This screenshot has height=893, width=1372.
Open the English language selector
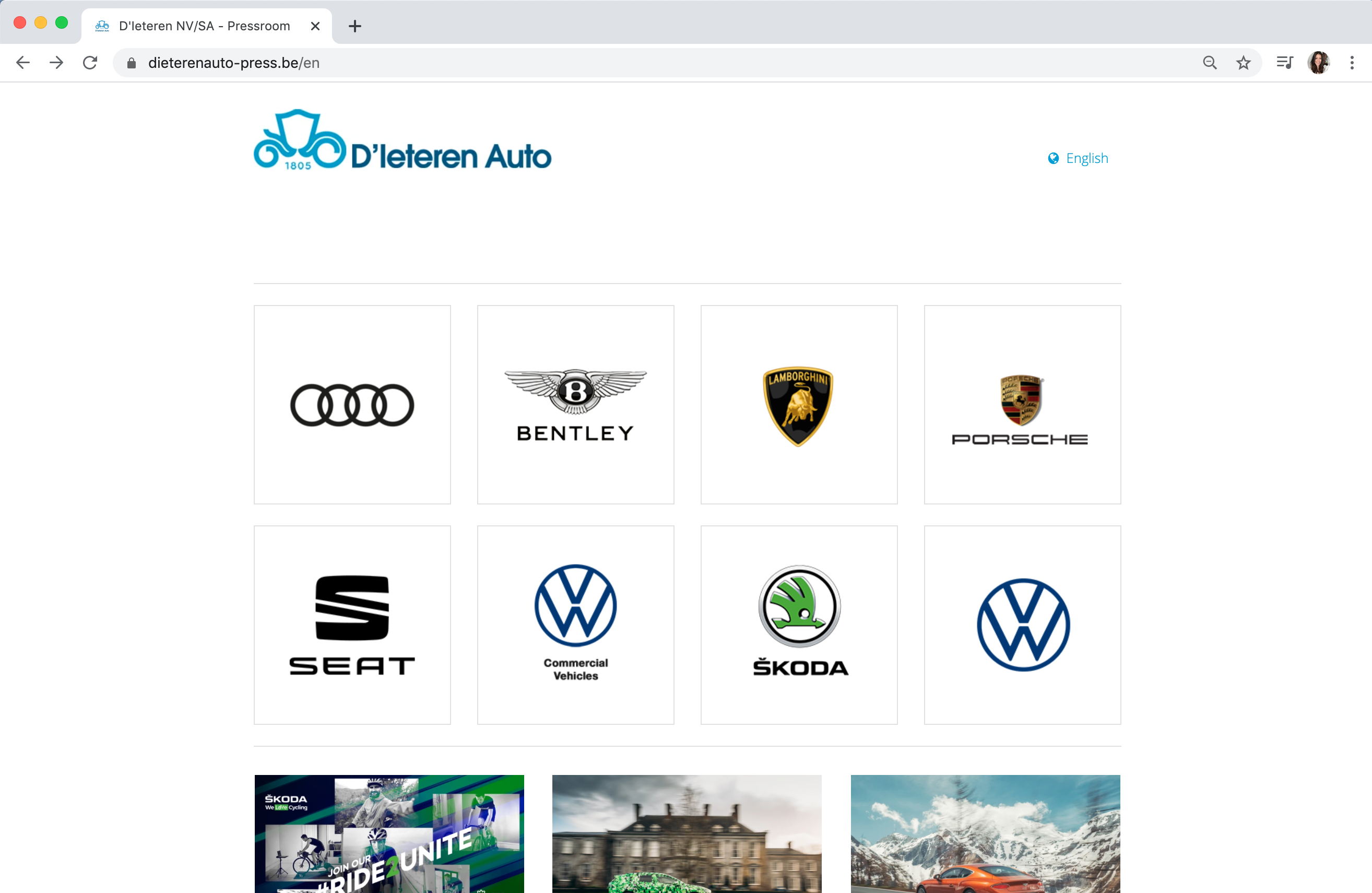point(1078,158)
